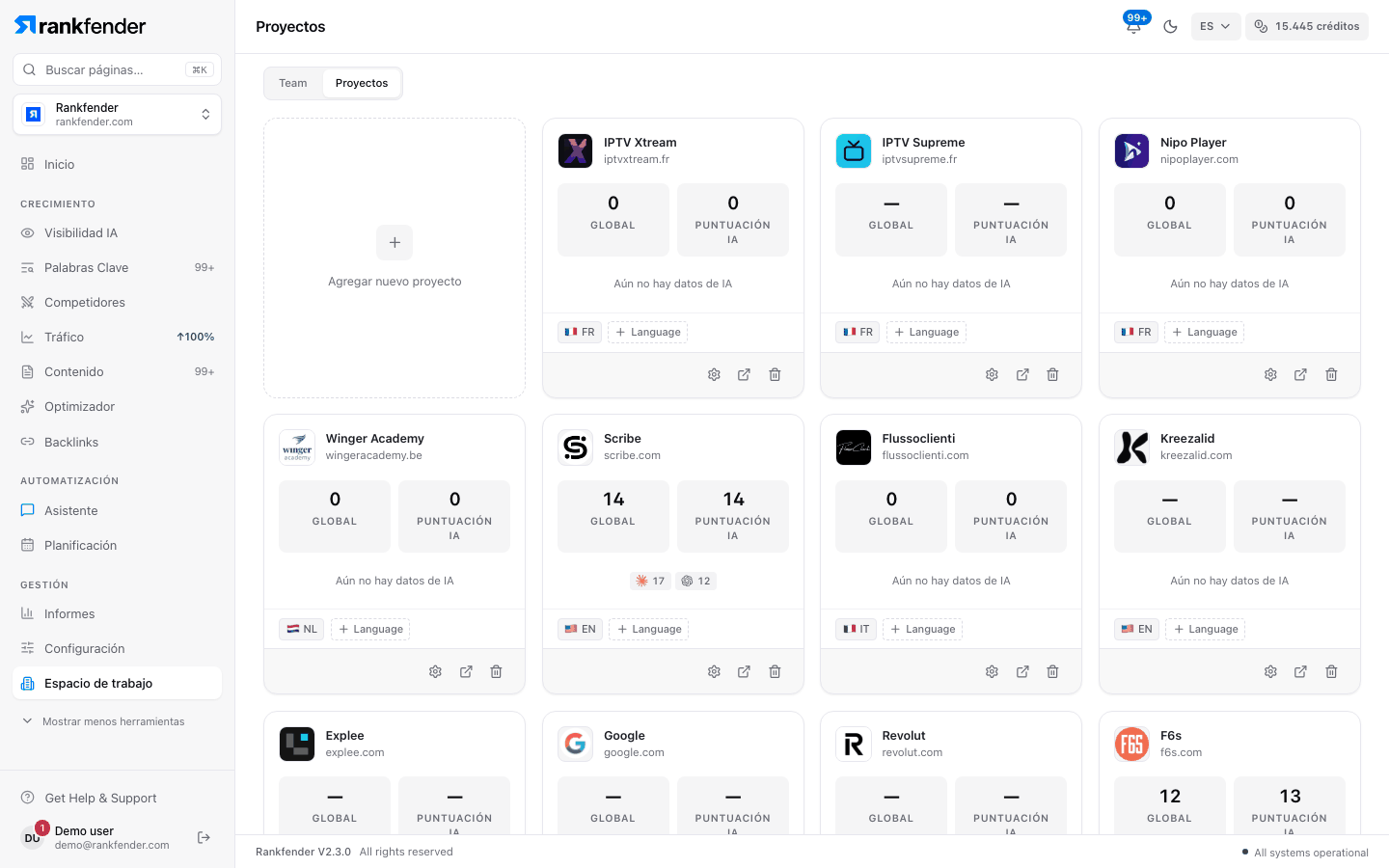This screenshot has width=1389, height=868.
Task: Open Visibilidad IA section
Action: tap(118, 232)
